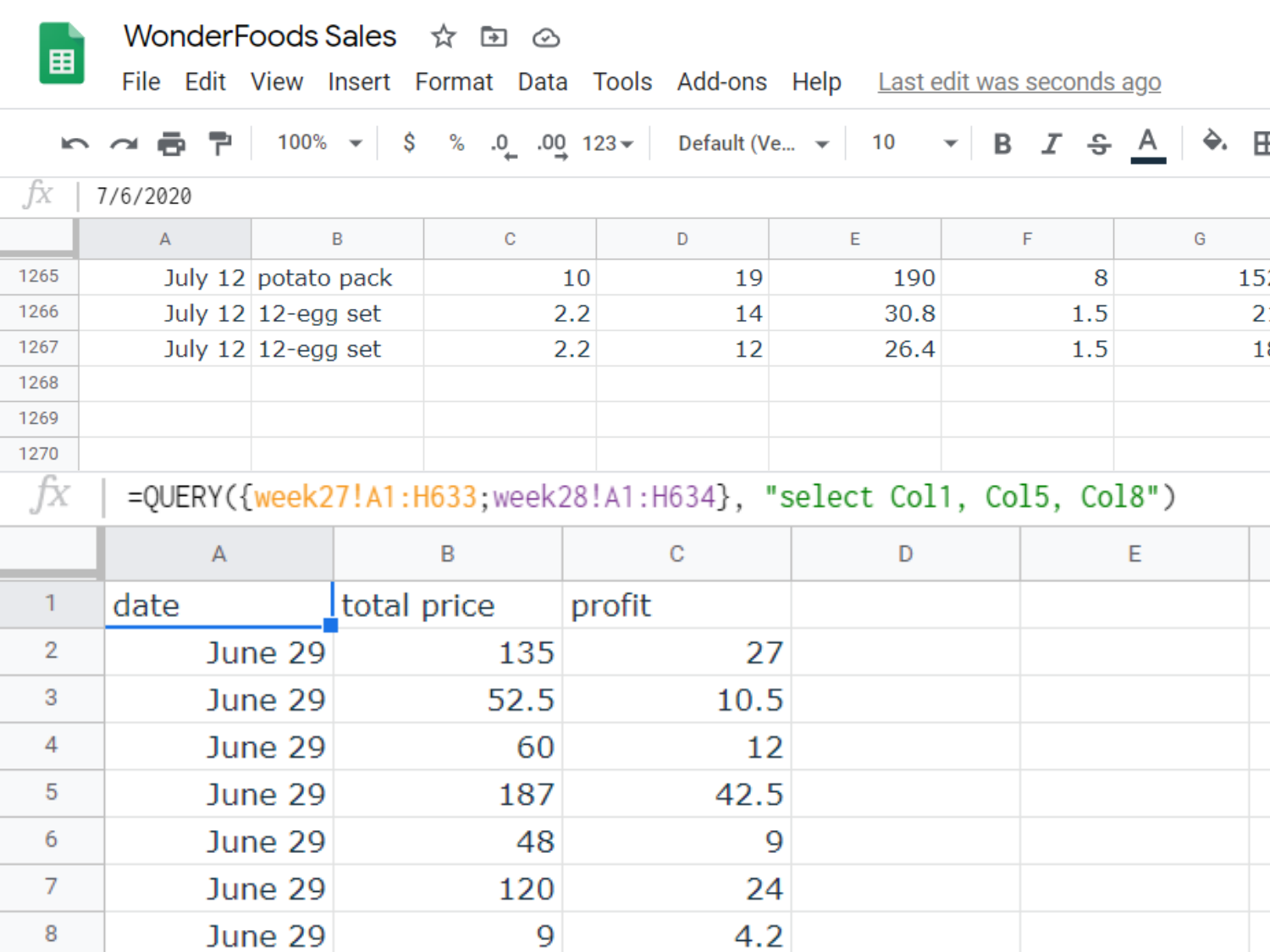
Task: Toggle italic formatting
Action: click(x=1051, y=143)
